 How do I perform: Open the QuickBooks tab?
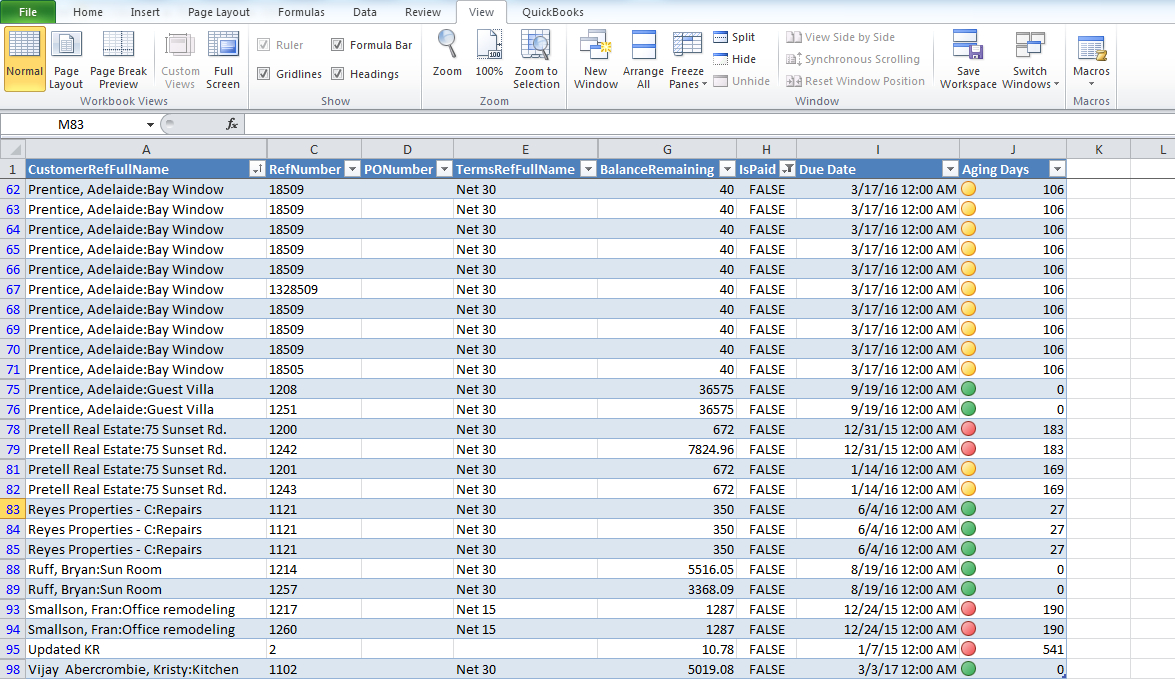[554, 13]
